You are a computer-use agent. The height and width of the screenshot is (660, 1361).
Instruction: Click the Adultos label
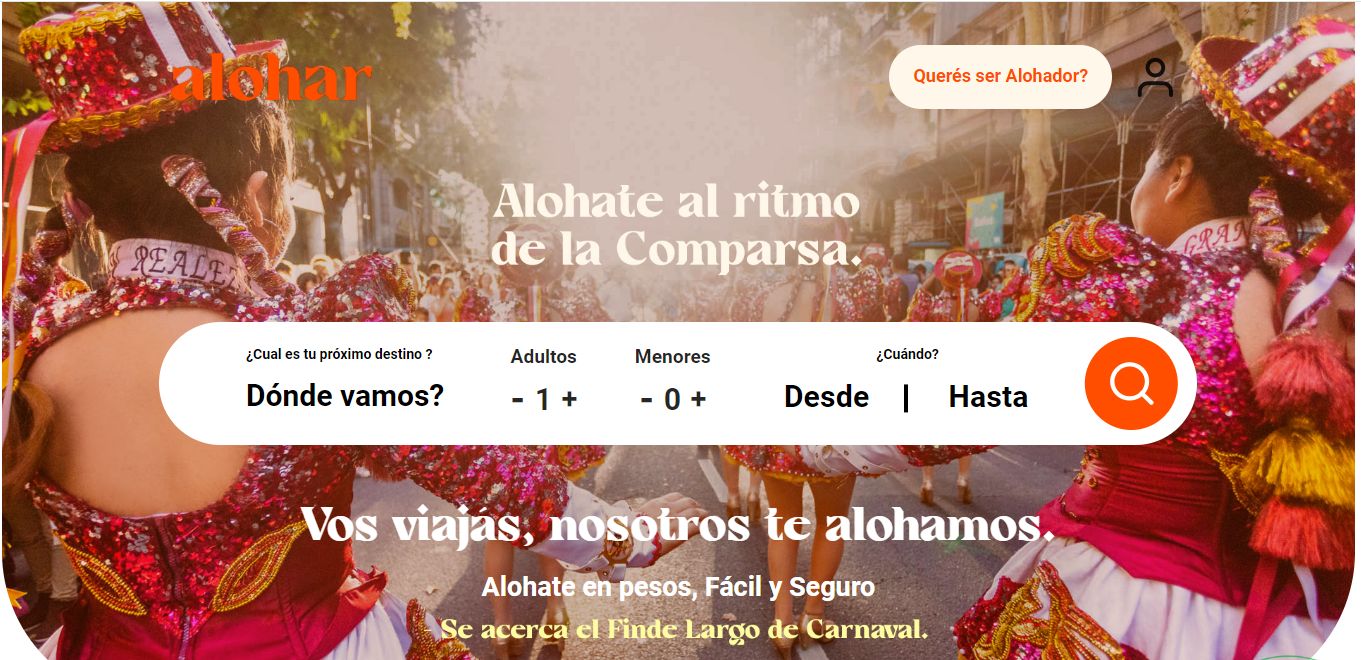point(543,356)
